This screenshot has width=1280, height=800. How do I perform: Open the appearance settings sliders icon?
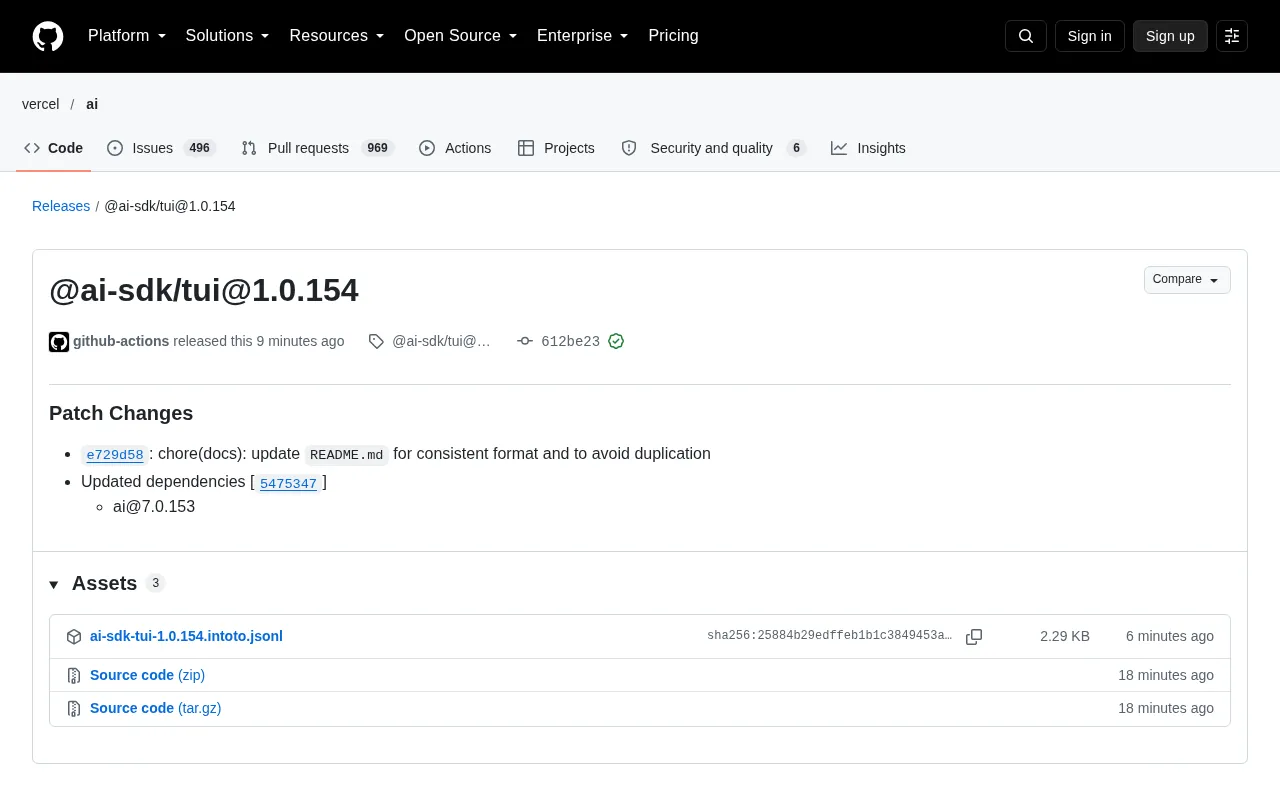[x=1232, y=36]
